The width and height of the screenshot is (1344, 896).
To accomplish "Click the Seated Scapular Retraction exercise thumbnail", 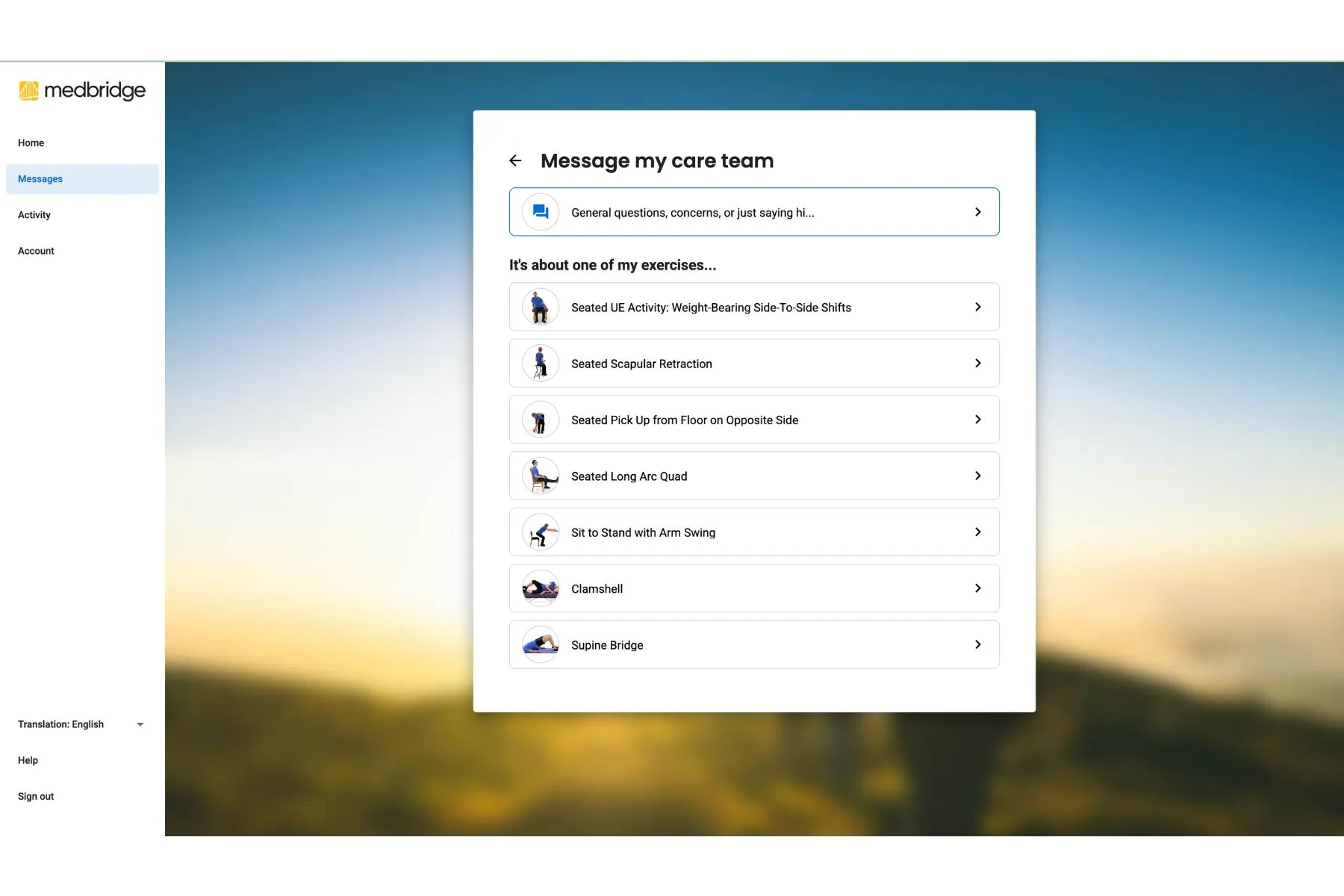I will [541, 364].
